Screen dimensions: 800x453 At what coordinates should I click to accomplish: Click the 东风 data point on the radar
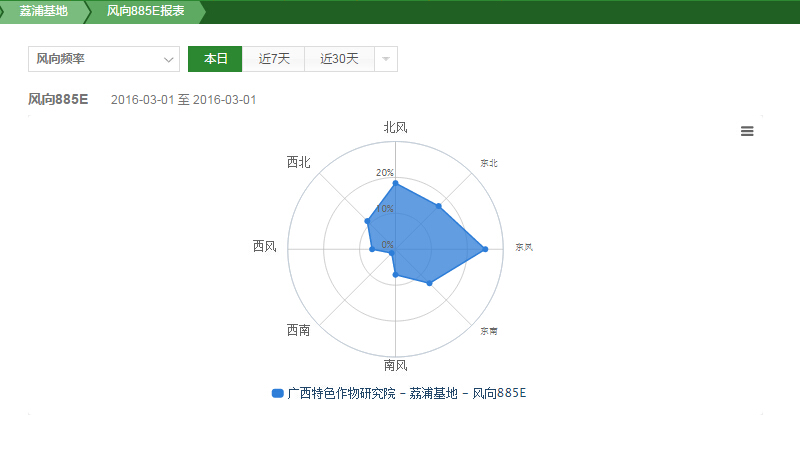coord(485,249)
